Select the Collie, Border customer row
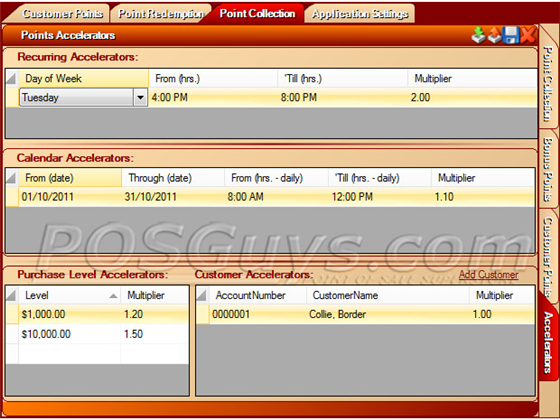 [x=365, y=314]
